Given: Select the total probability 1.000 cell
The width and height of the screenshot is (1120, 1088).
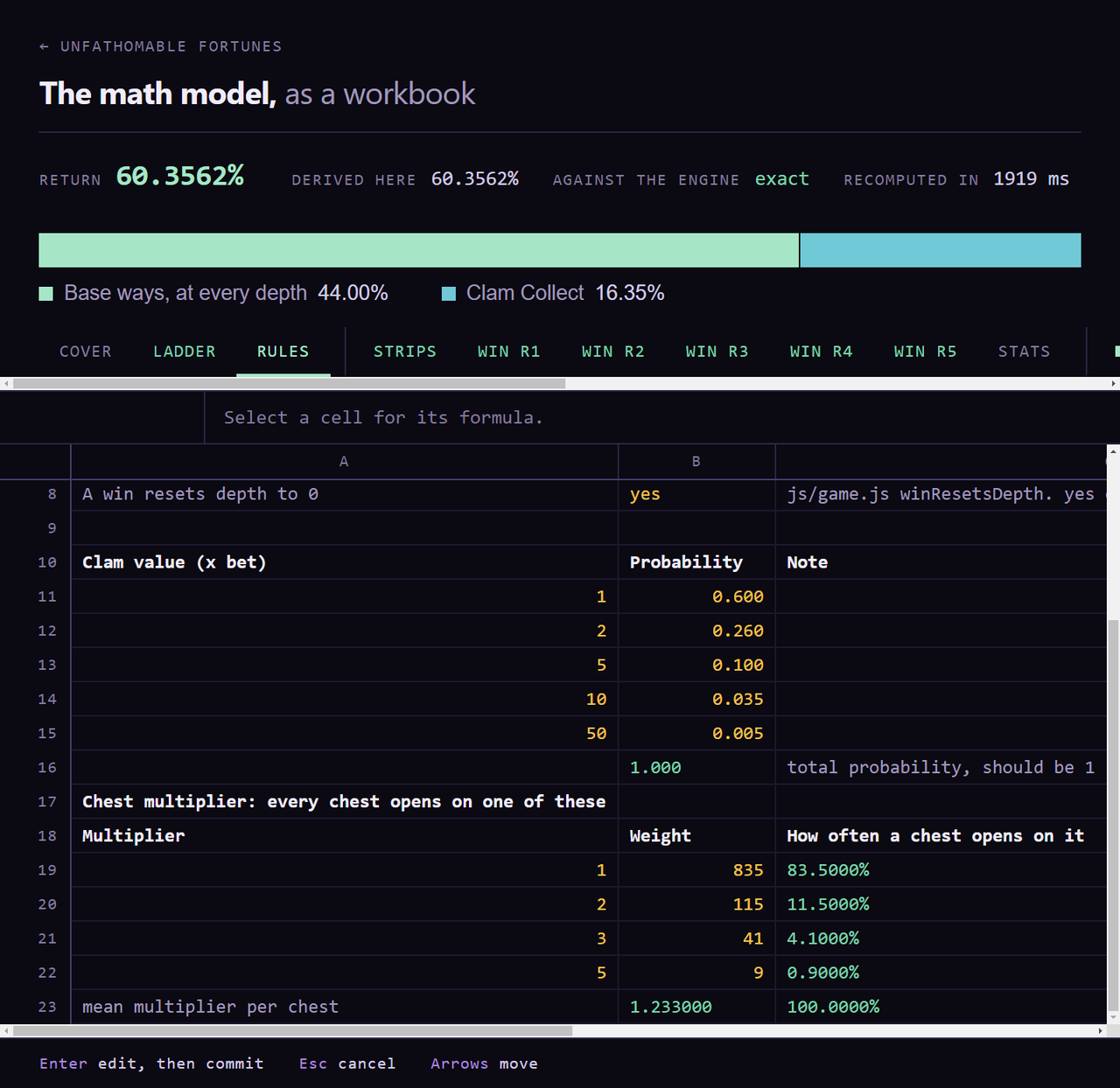Looking at the screenshot, I should click(x=696, y=767).
